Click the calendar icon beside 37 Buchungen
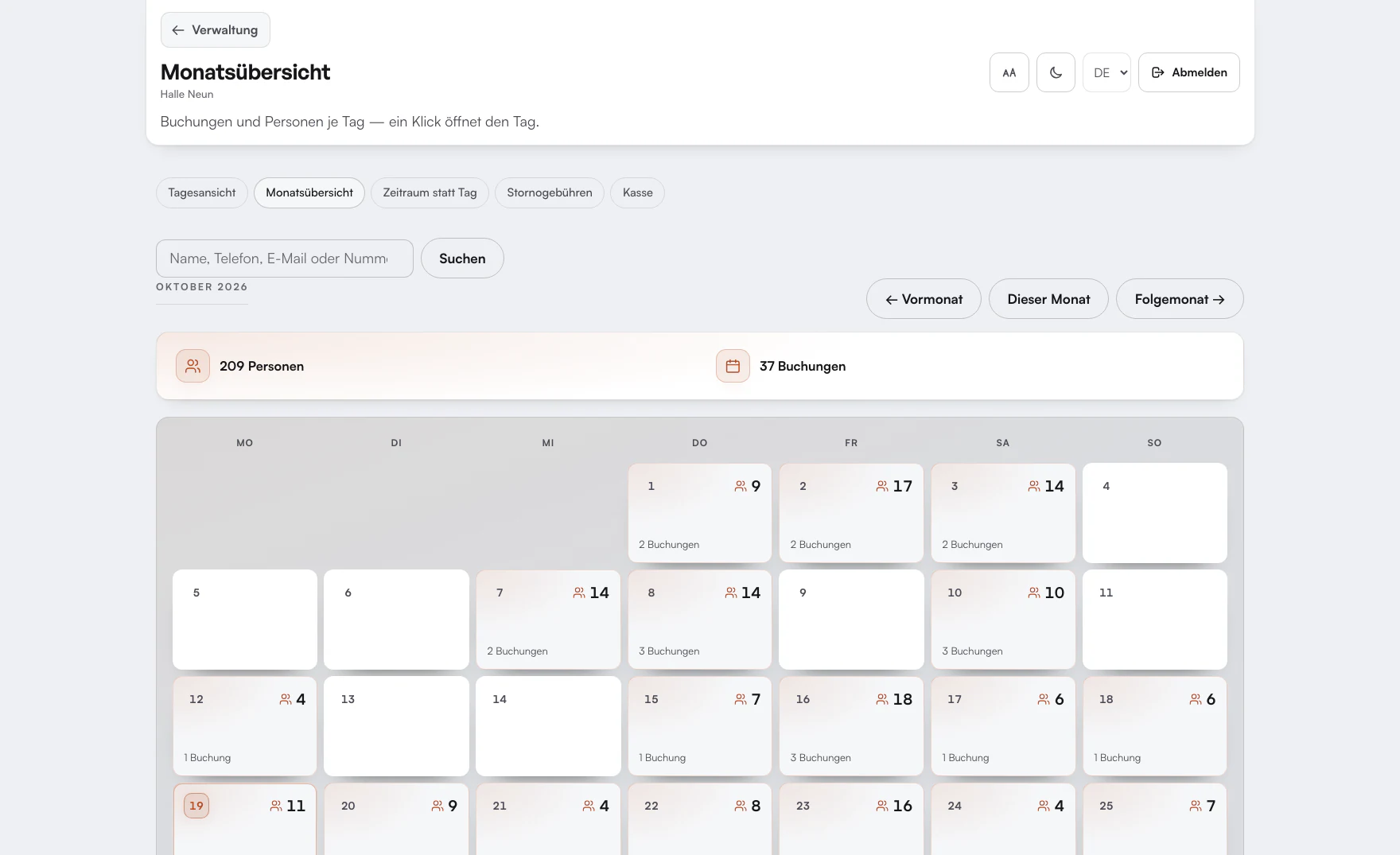Viewport: 1400px width, 855px height. click(x=733, y=366)
